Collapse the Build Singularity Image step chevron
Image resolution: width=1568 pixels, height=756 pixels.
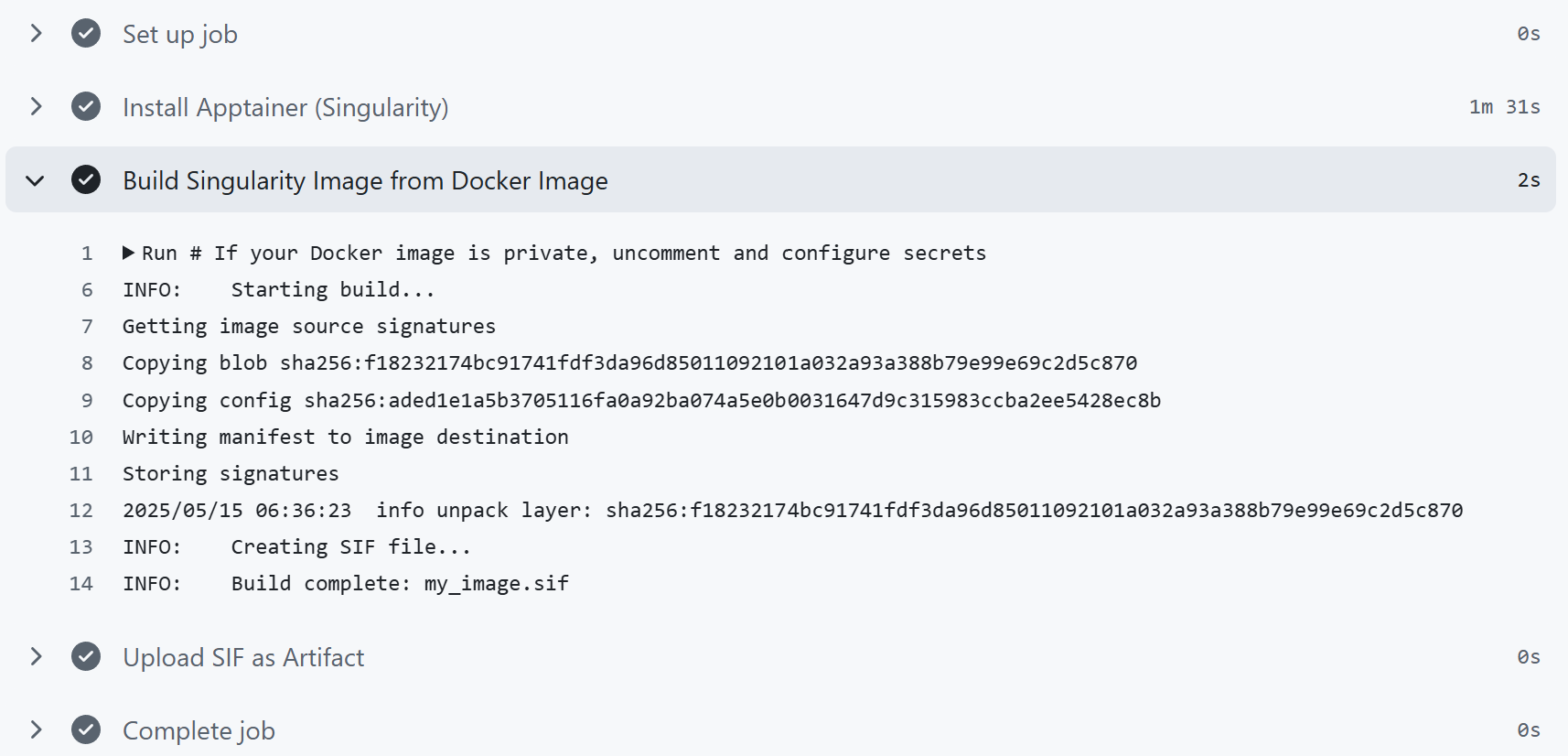point(36,180)
